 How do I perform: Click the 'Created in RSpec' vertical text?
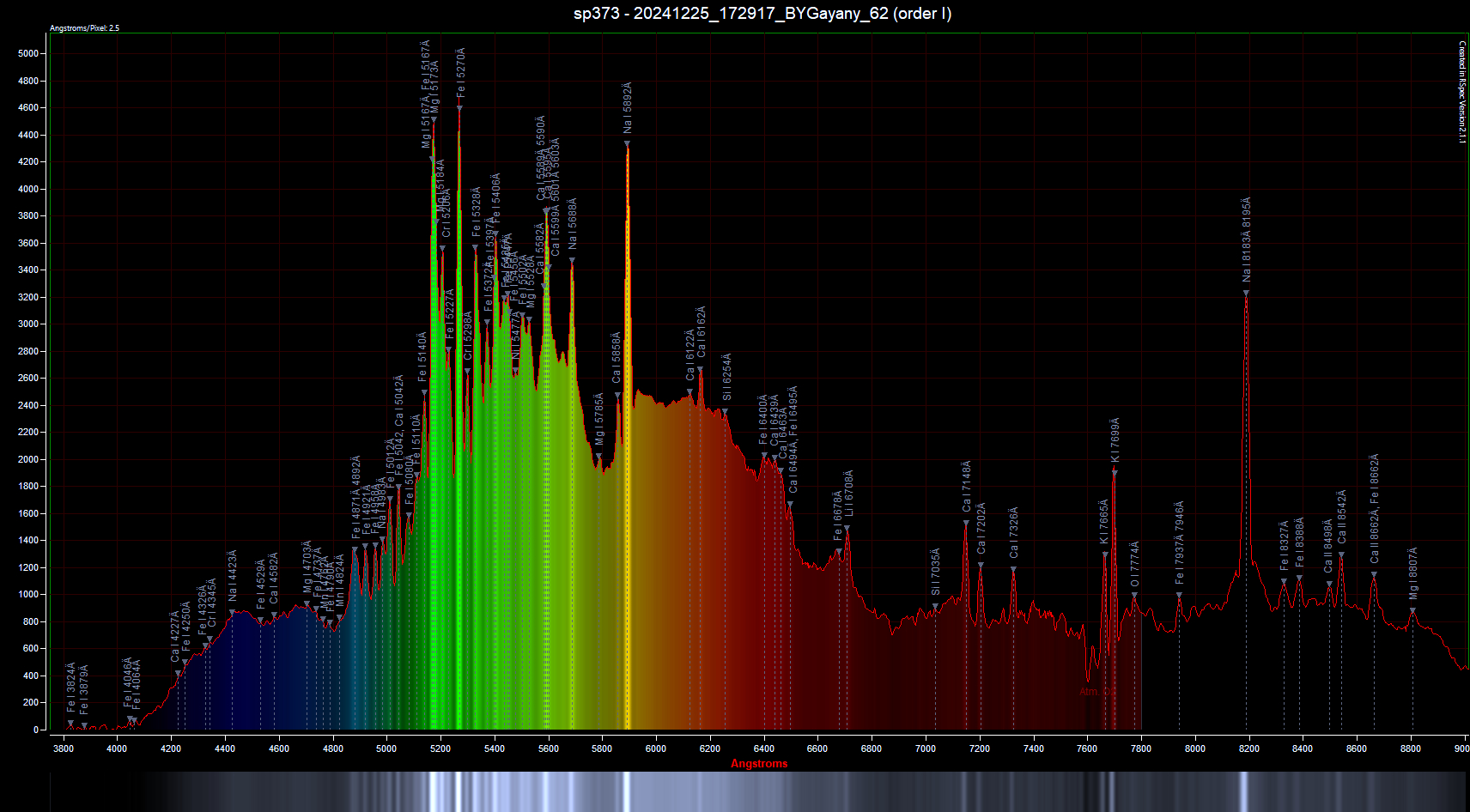[x=1462, y=92]
